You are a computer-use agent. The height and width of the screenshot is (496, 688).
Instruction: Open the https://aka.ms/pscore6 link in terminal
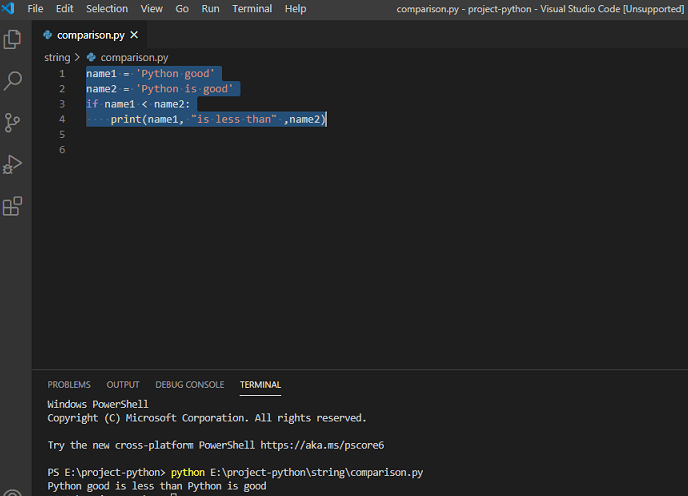pyautogui.click(x=322, y=445)
